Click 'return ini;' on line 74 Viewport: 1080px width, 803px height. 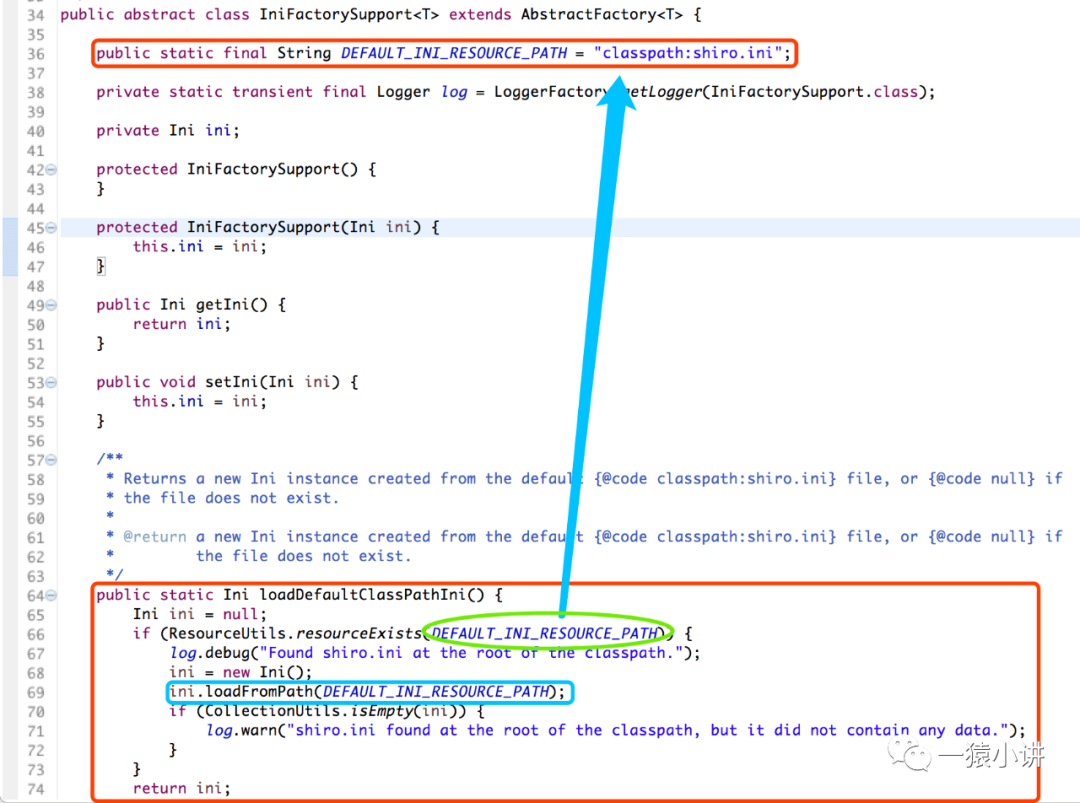pyautogui.click(x=182, y=788)
